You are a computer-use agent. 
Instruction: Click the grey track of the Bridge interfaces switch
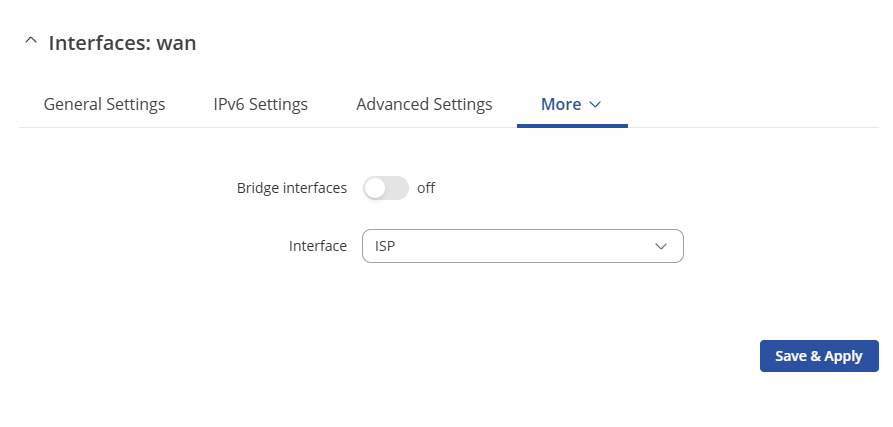[398, 188]
